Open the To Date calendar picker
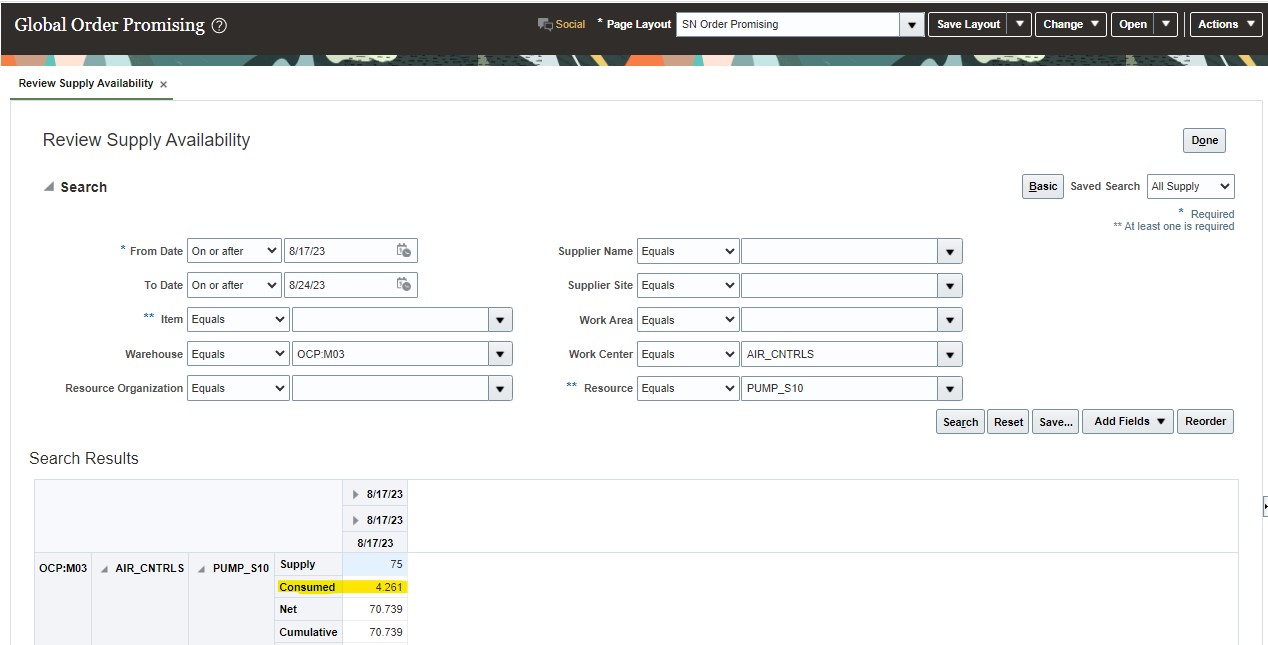 point(404,284)
